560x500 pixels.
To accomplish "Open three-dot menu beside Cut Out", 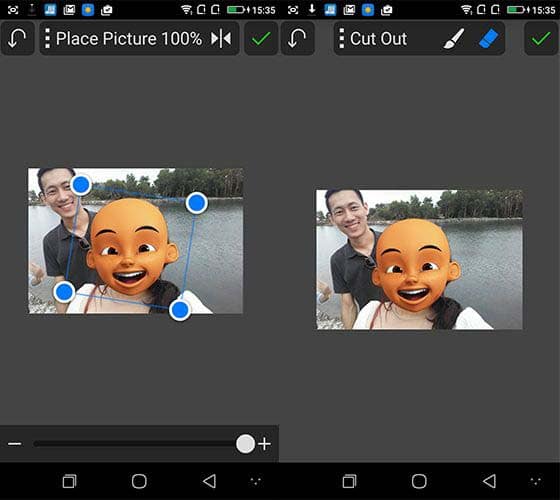I will (x=341, y=38).
